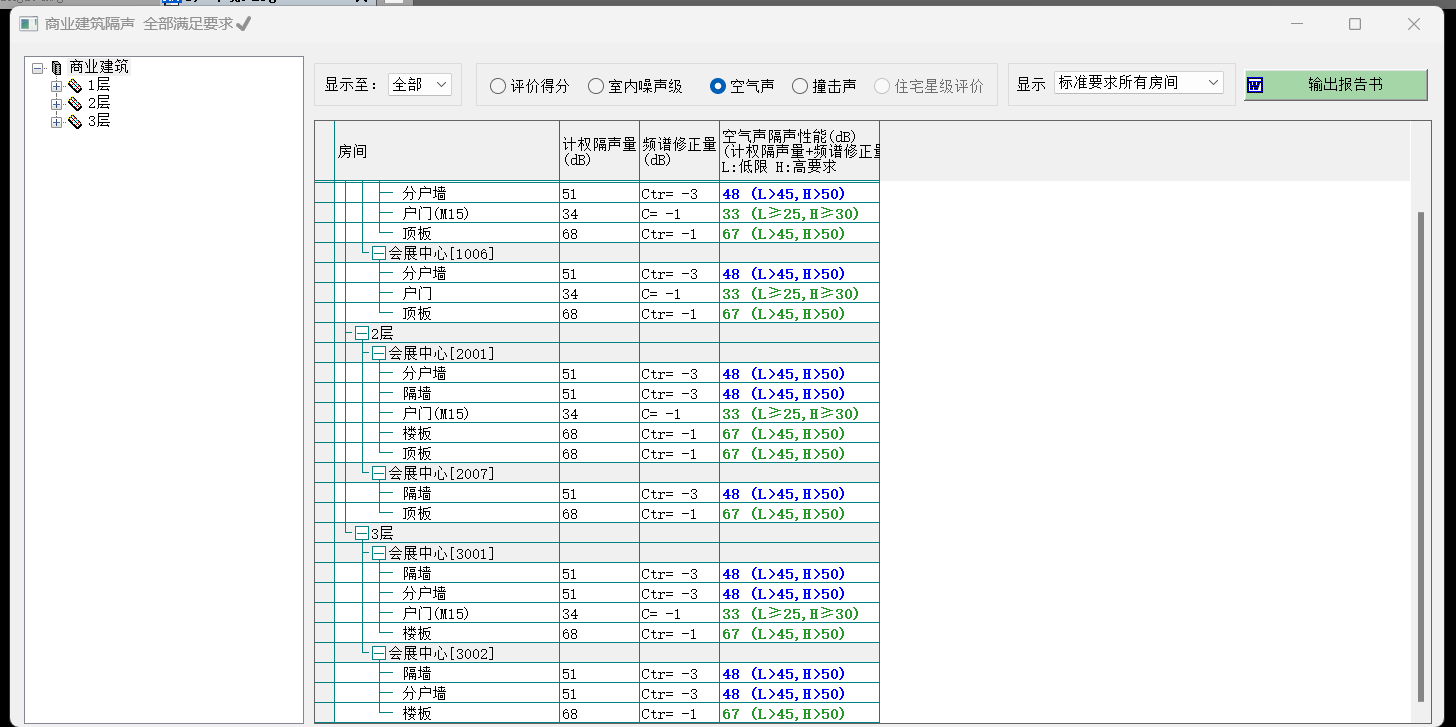Expand the 1层 node in left tree
Screen dimensions: 1456x727
tap(56, 87)
